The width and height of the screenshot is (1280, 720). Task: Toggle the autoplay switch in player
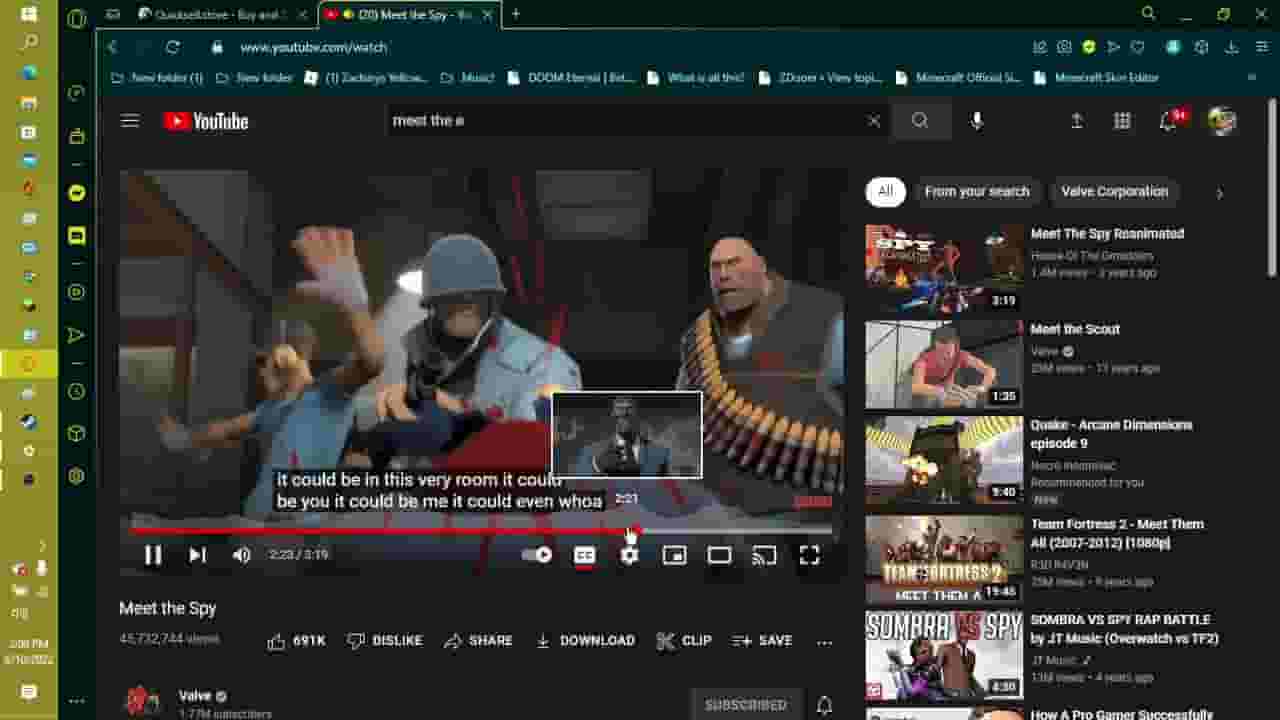[537, 555]
